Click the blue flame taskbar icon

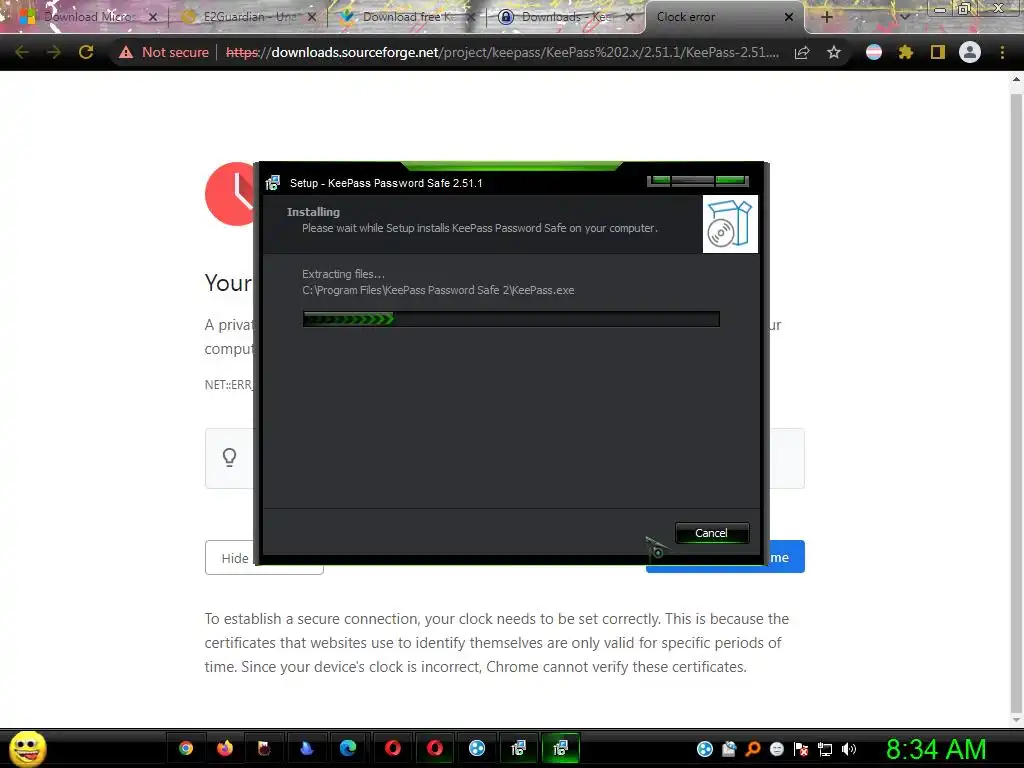click(306, 748)
